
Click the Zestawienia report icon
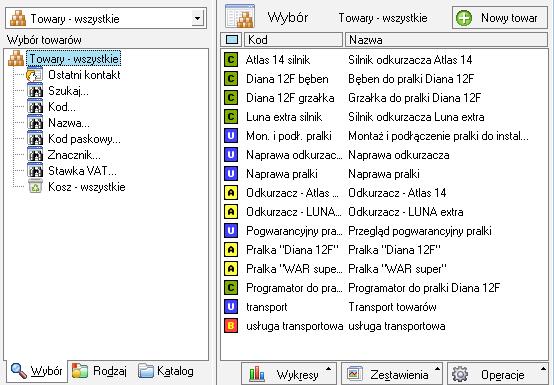354,374
